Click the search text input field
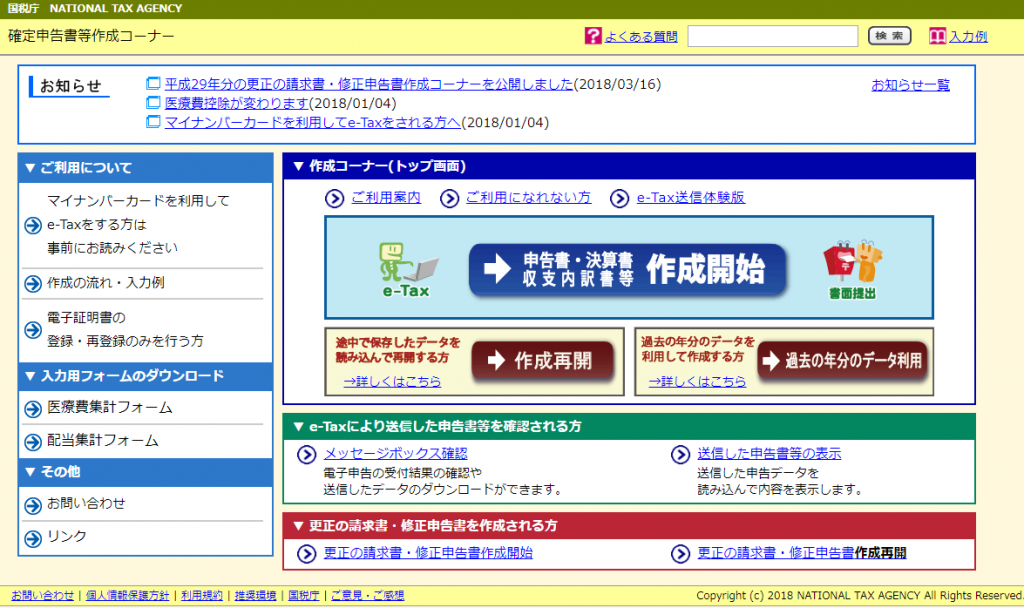 (772, 36)
